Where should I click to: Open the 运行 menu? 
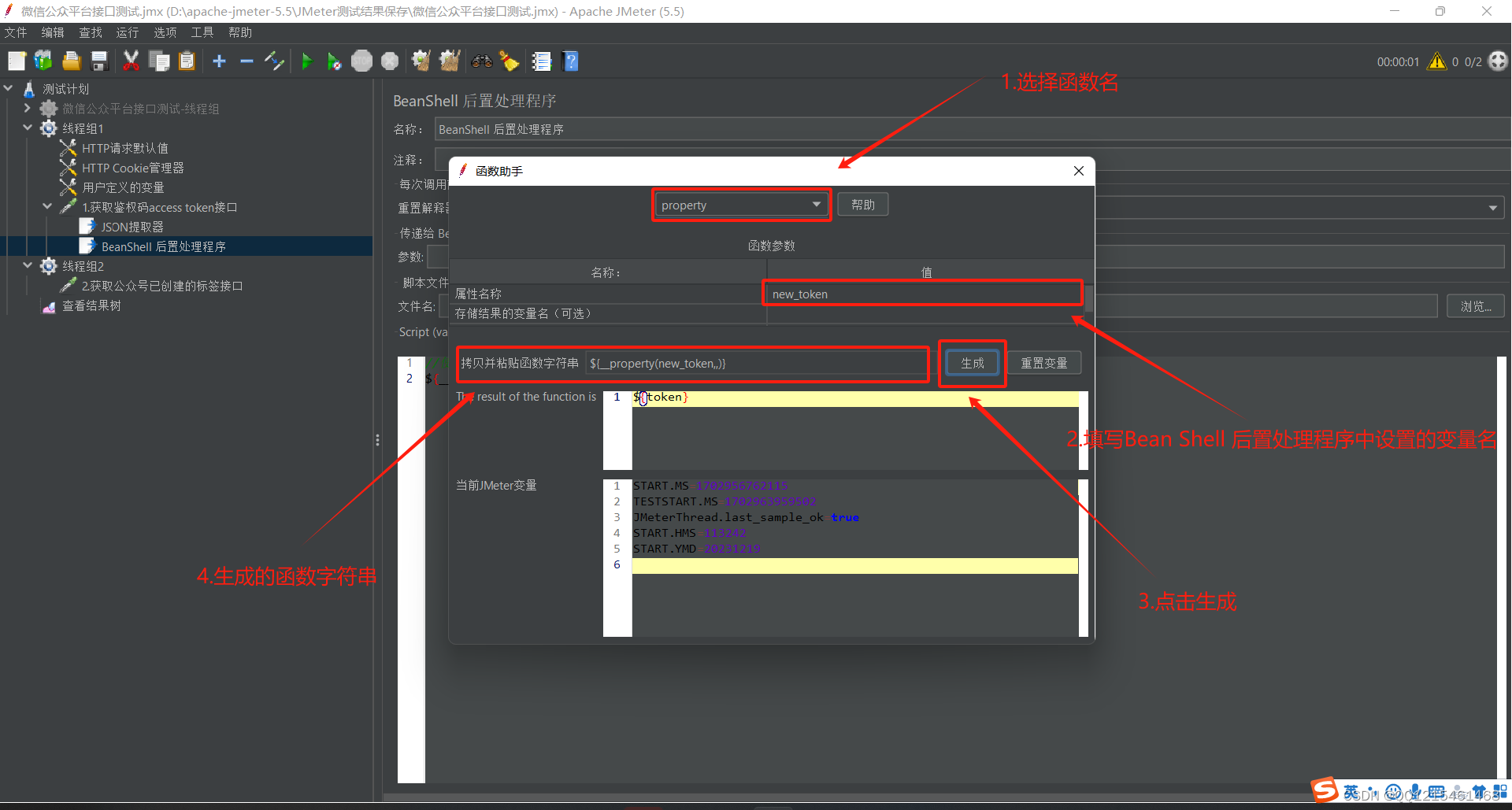(x=128, y=32)
